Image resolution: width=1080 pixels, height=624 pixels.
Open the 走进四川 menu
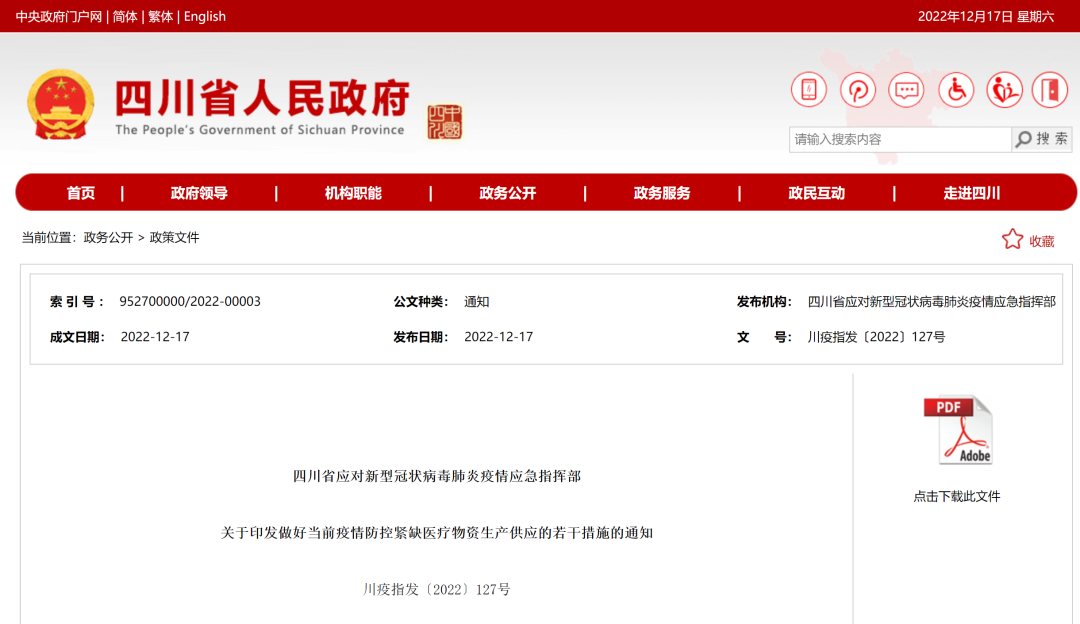[971, 193]
